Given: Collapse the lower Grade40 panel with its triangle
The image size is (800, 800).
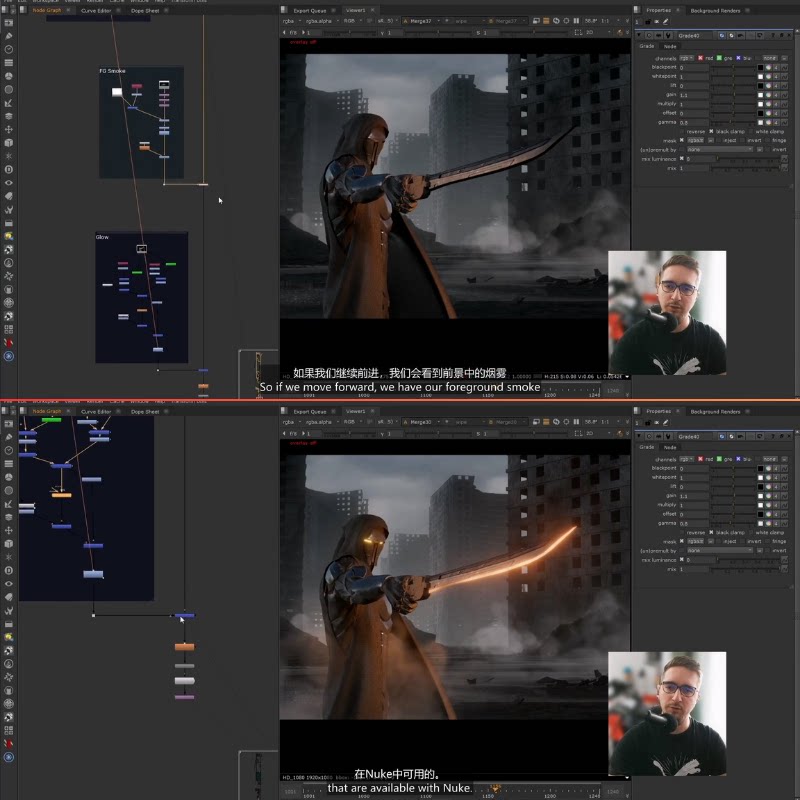Looking at the screenshot, I should pos(639,436).
